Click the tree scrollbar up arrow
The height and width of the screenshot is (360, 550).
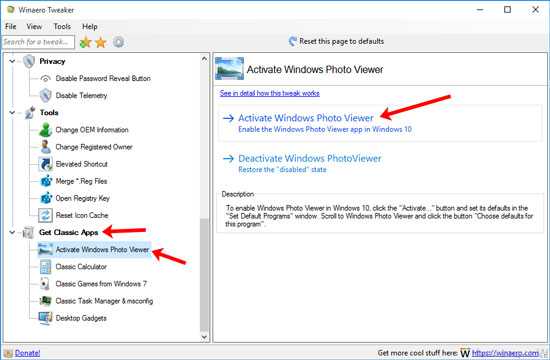204,59
